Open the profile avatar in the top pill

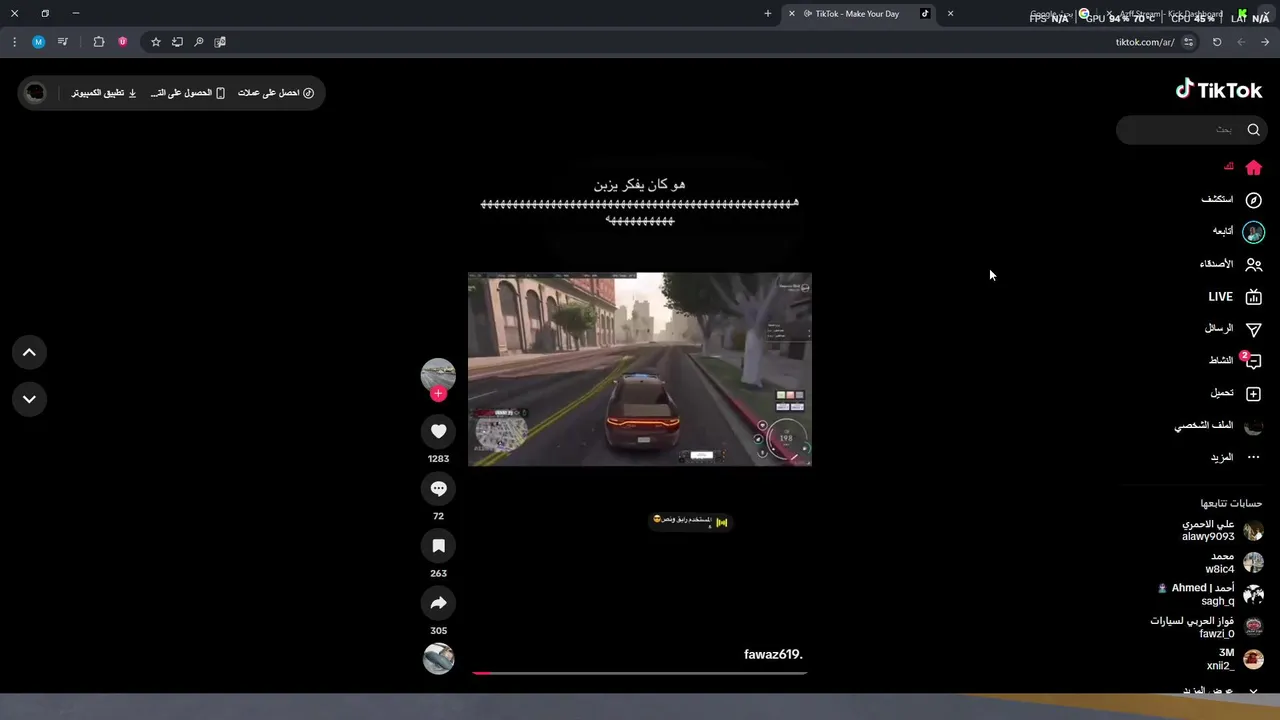[35, 93]
